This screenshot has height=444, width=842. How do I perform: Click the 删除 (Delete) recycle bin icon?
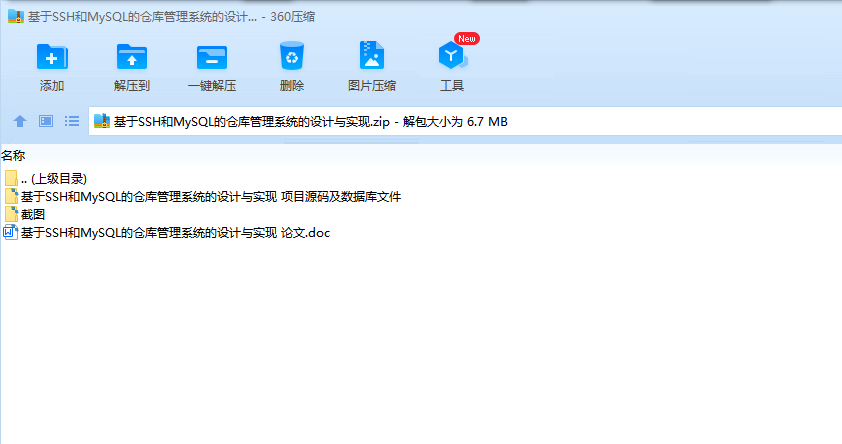click(292, 56)
